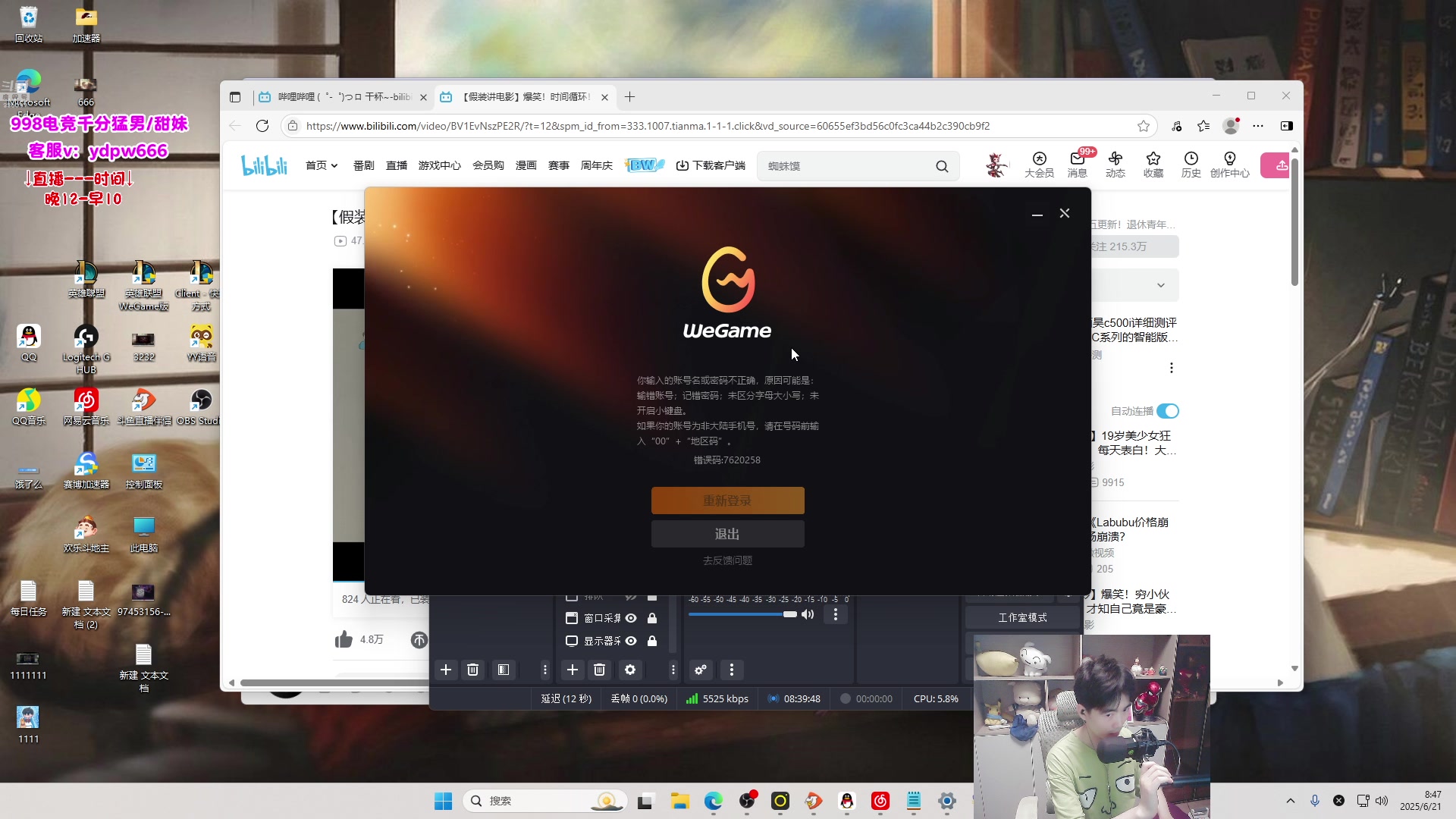Open the 消息 messages icon

point(1077,164)
